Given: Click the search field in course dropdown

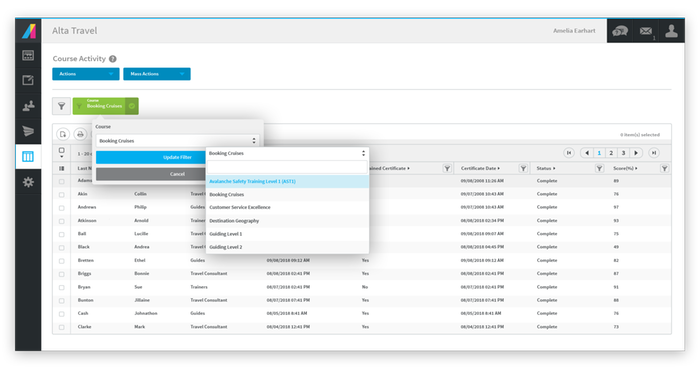Looking at the screenshot, I should 287,167.
